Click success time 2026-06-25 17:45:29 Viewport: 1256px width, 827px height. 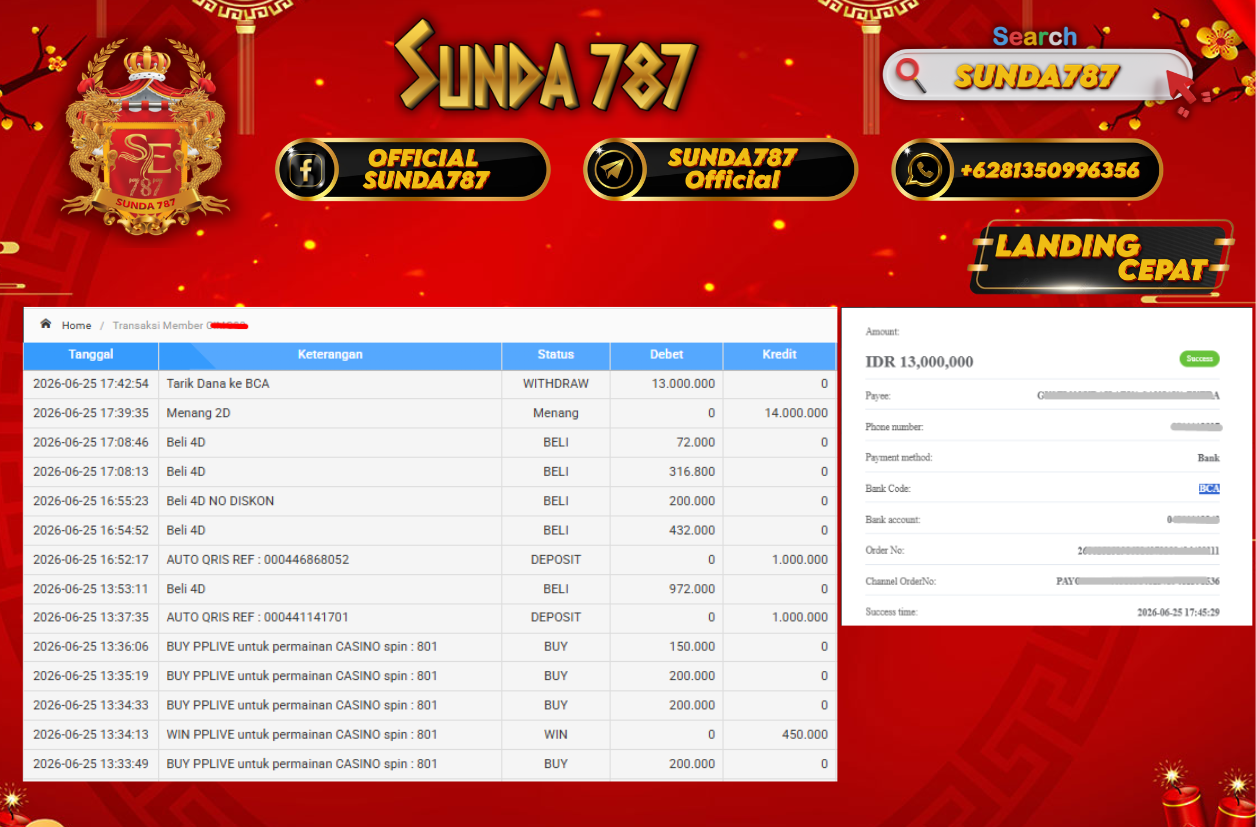click(x=1178, y=612)
